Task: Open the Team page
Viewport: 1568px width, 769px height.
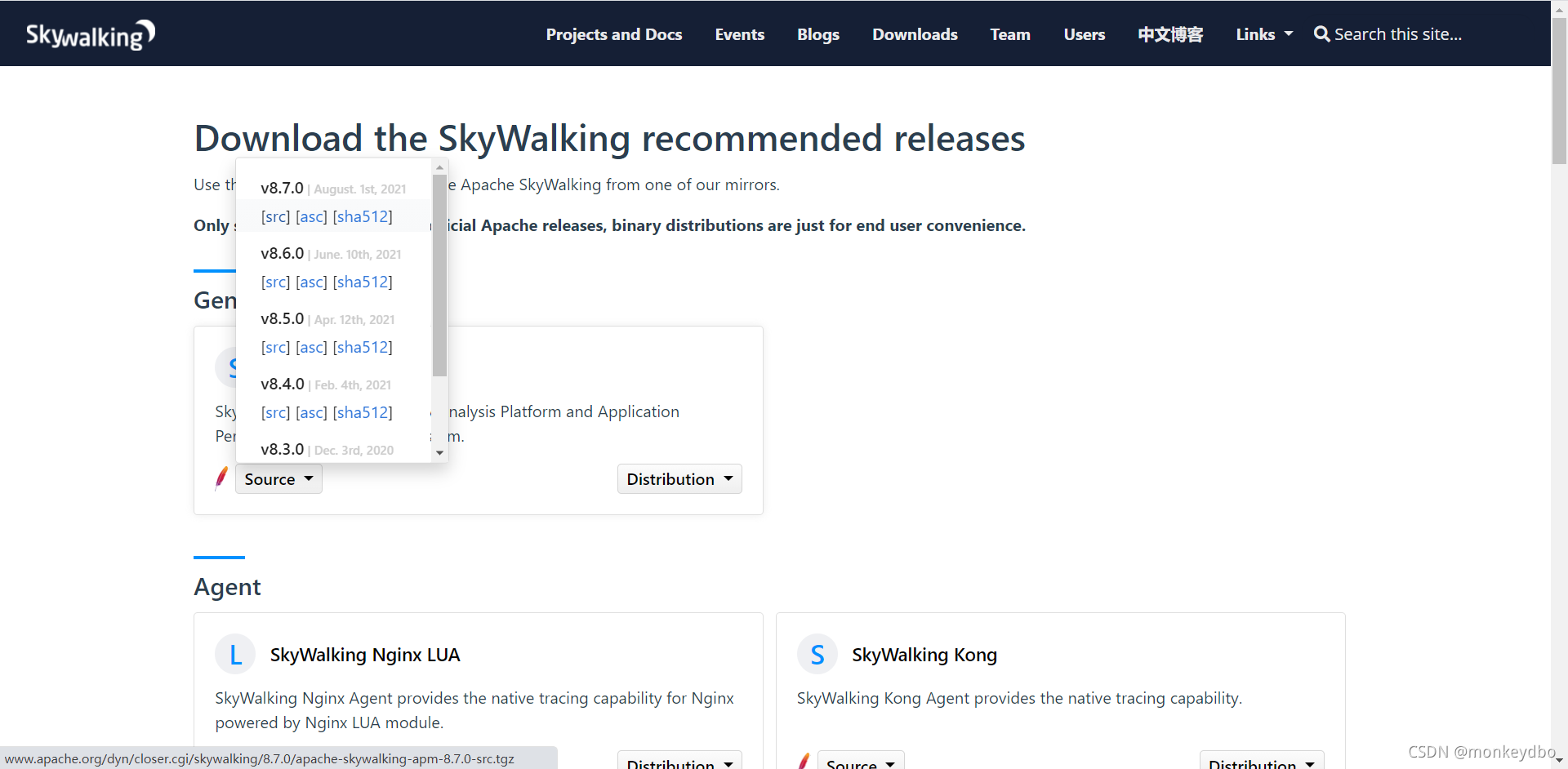Action: [x=1010, y=34]
